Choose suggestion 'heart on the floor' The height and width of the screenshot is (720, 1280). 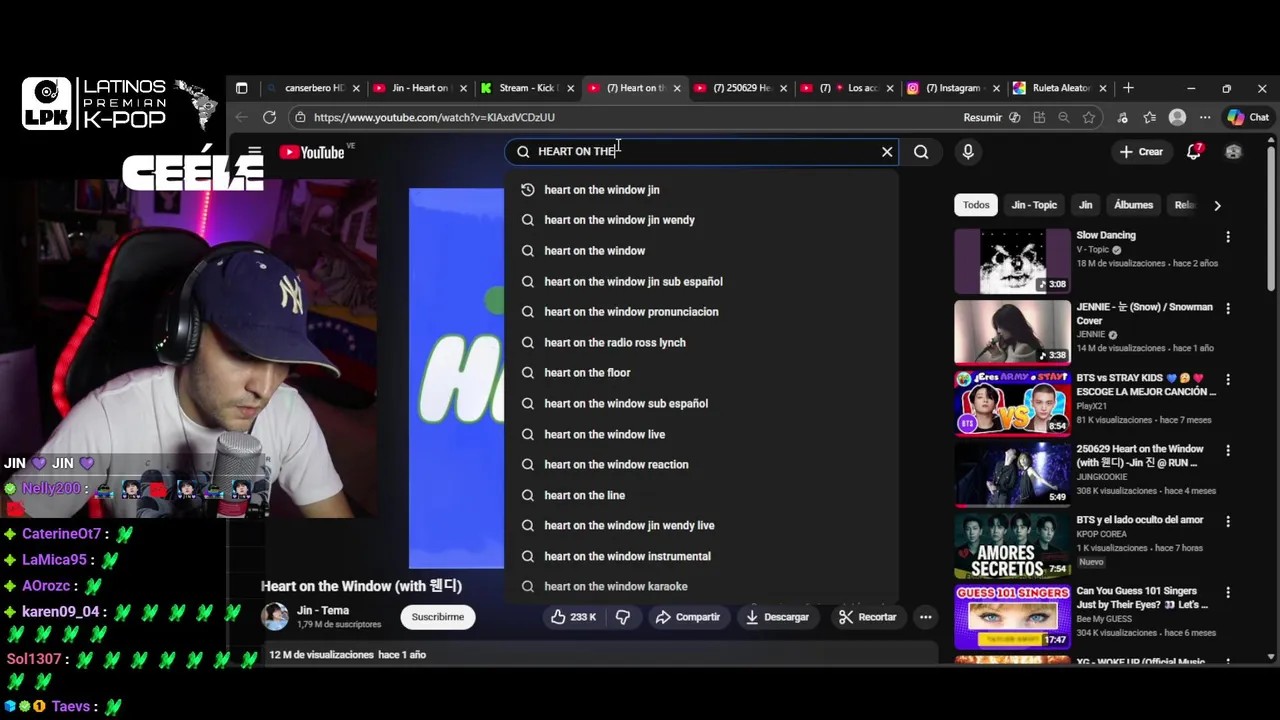point(700,373)
